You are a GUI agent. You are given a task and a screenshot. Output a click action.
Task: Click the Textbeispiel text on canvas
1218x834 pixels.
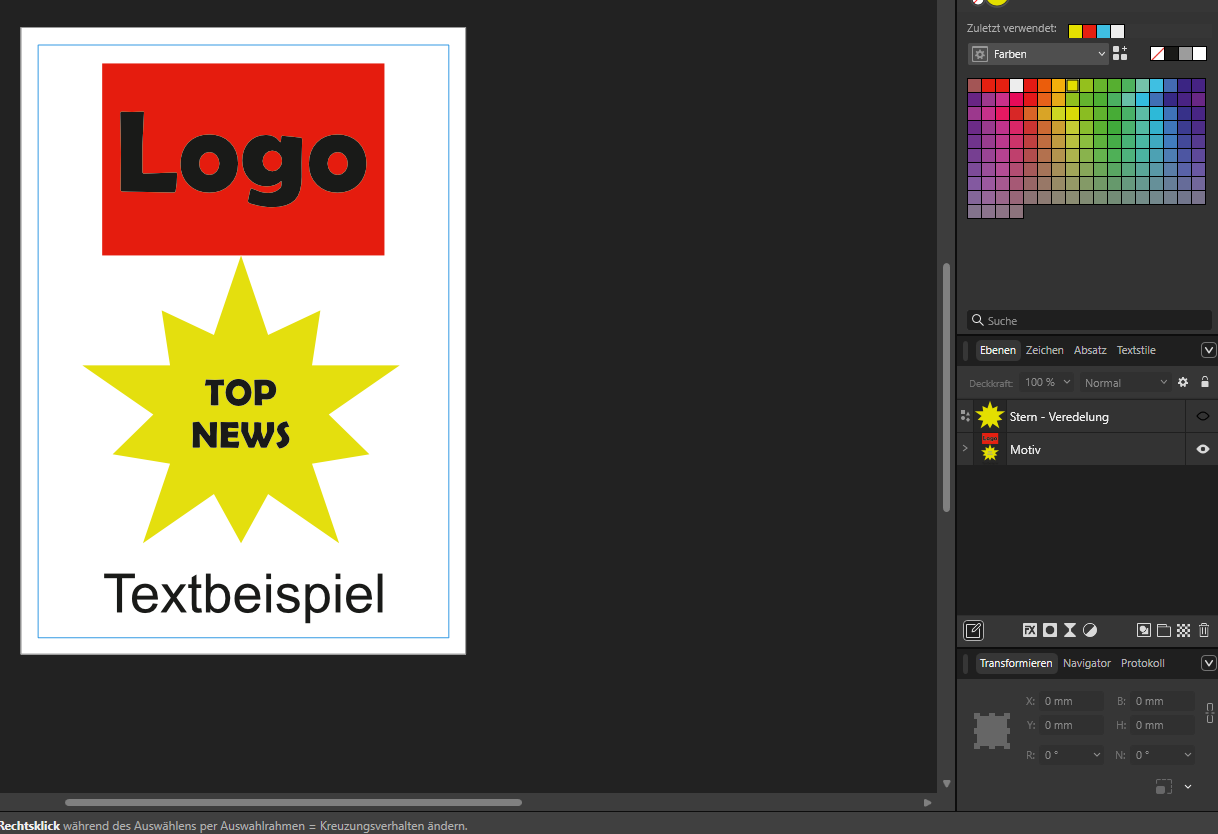click(x=244, y=594)
